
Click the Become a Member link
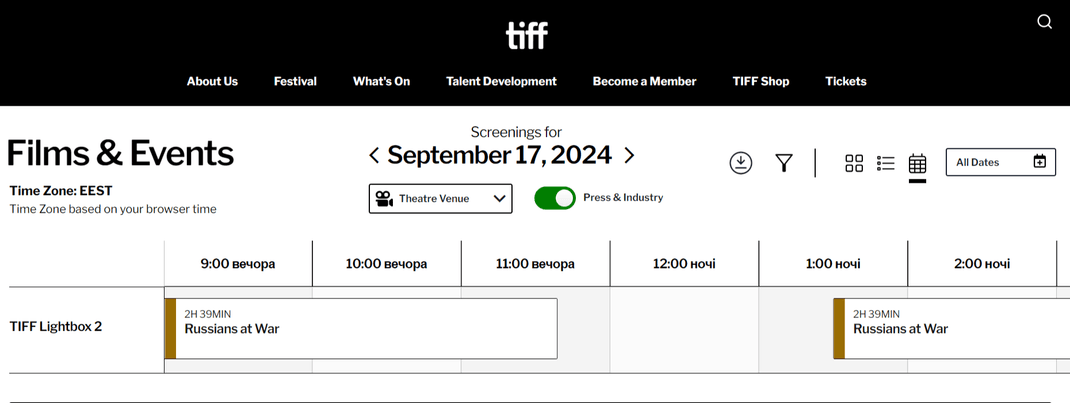tap(644, 81)
